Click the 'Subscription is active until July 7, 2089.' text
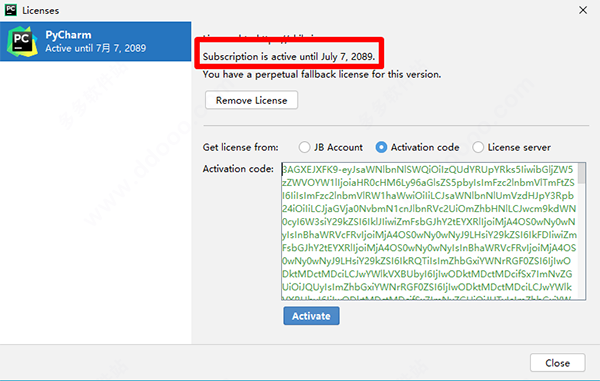Image resolution: width=600 pixels, height=381 pixels. [x=289, y=57]
